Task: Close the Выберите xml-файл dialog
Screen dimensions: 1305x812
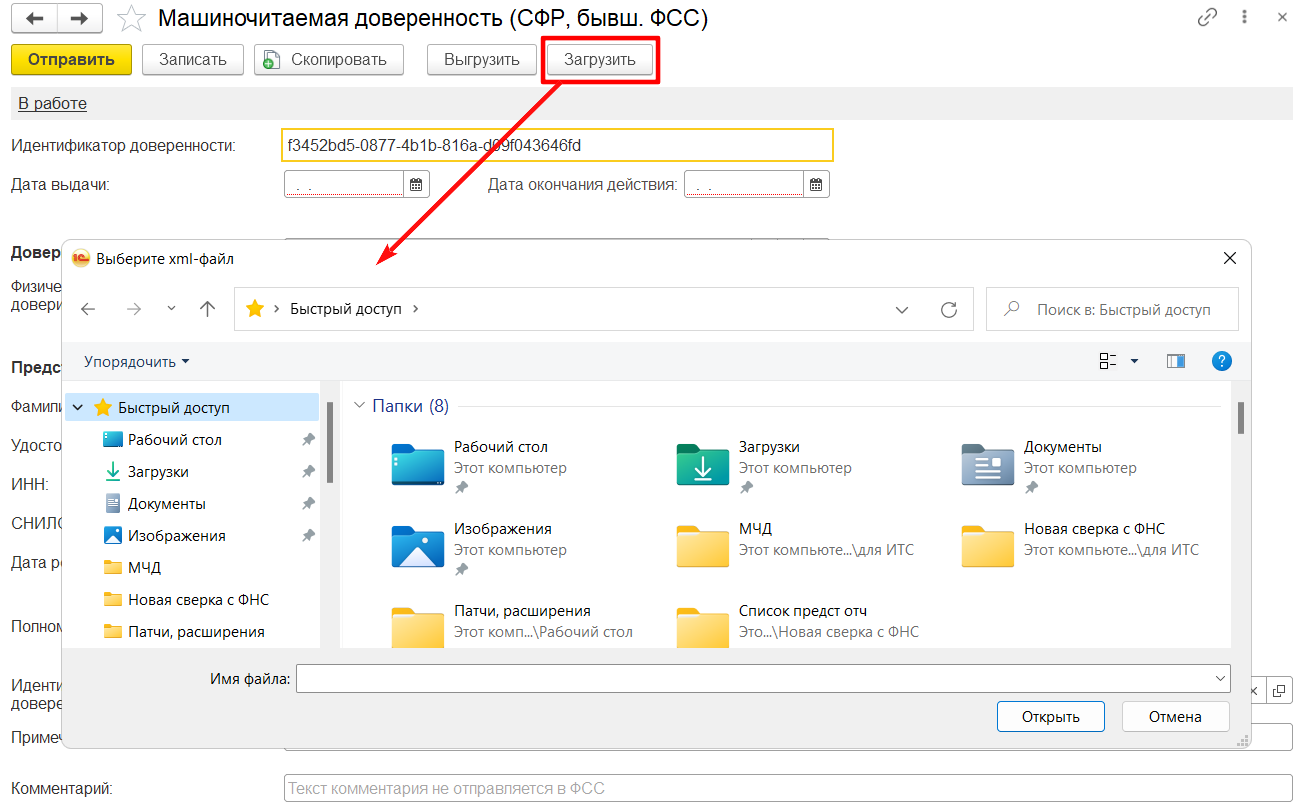Action: click(x=1230, y=258)
